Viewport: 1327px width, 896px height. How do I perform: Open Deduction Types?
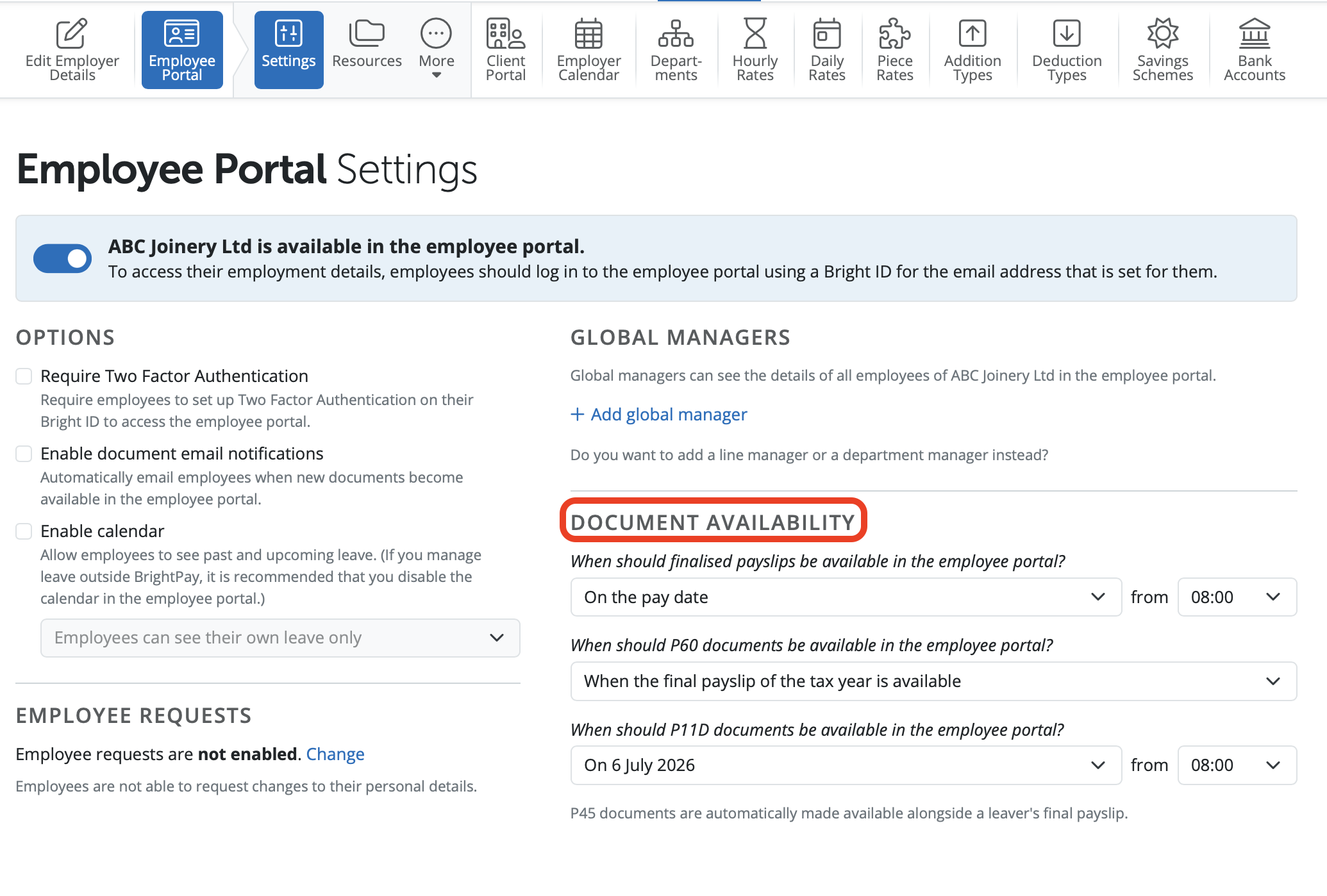[1066, 50]
